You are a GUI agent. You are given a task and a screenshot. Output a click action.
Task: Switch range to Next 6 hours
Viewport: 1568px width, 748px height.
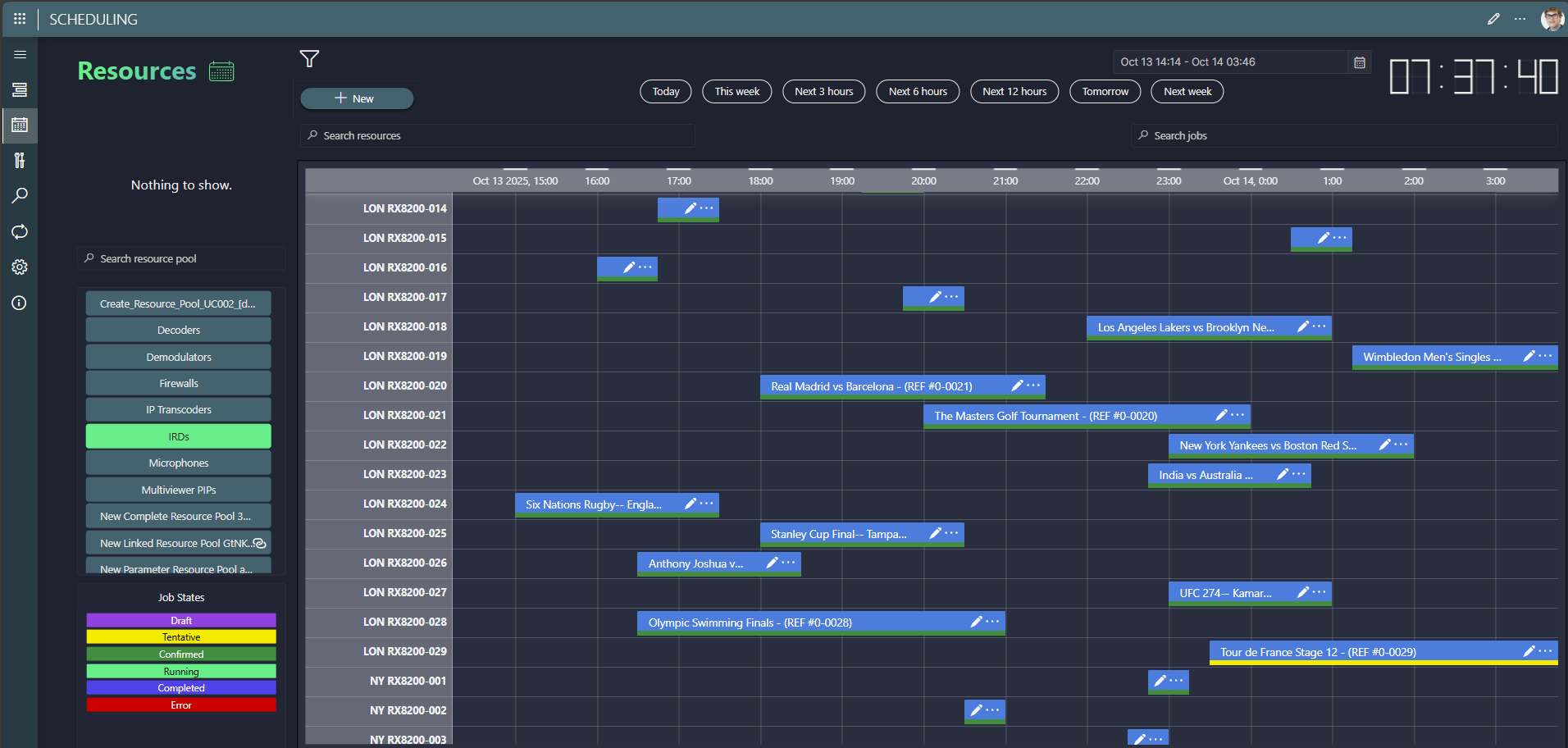pos(918,92)
